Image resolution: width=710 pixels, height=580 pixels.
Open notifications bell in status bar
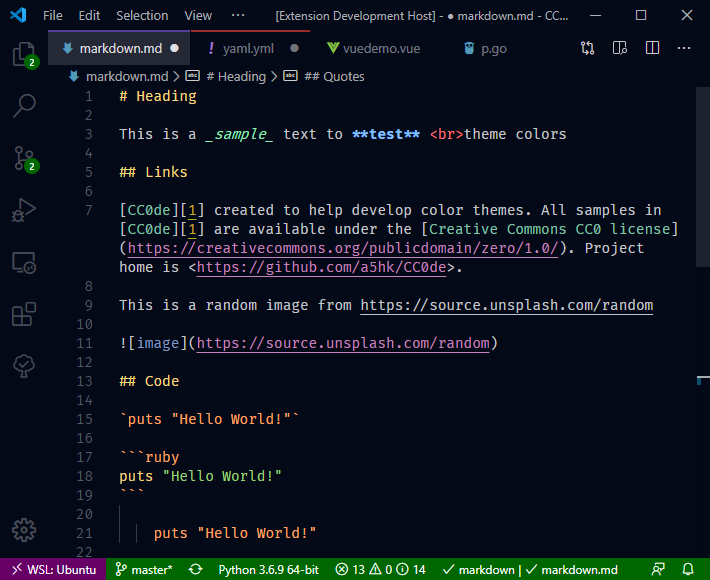[688, 570]
